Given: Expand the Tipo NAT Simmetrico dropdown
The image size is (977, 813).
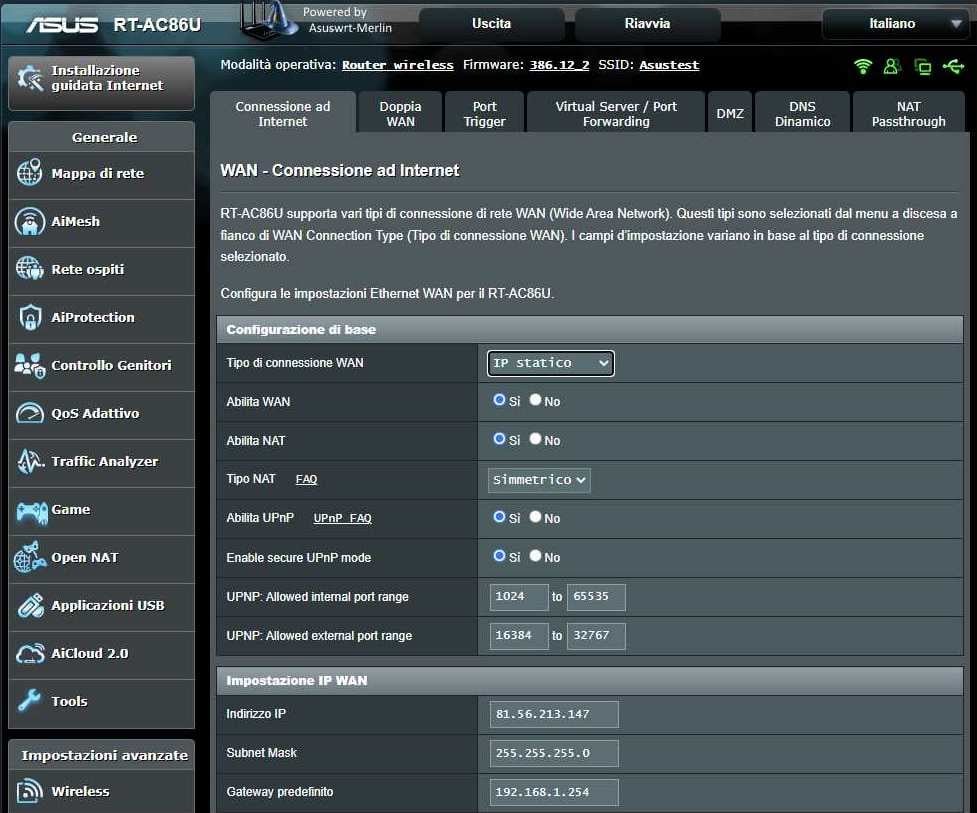Looking at the screenshot, I should tap(539, 480).
